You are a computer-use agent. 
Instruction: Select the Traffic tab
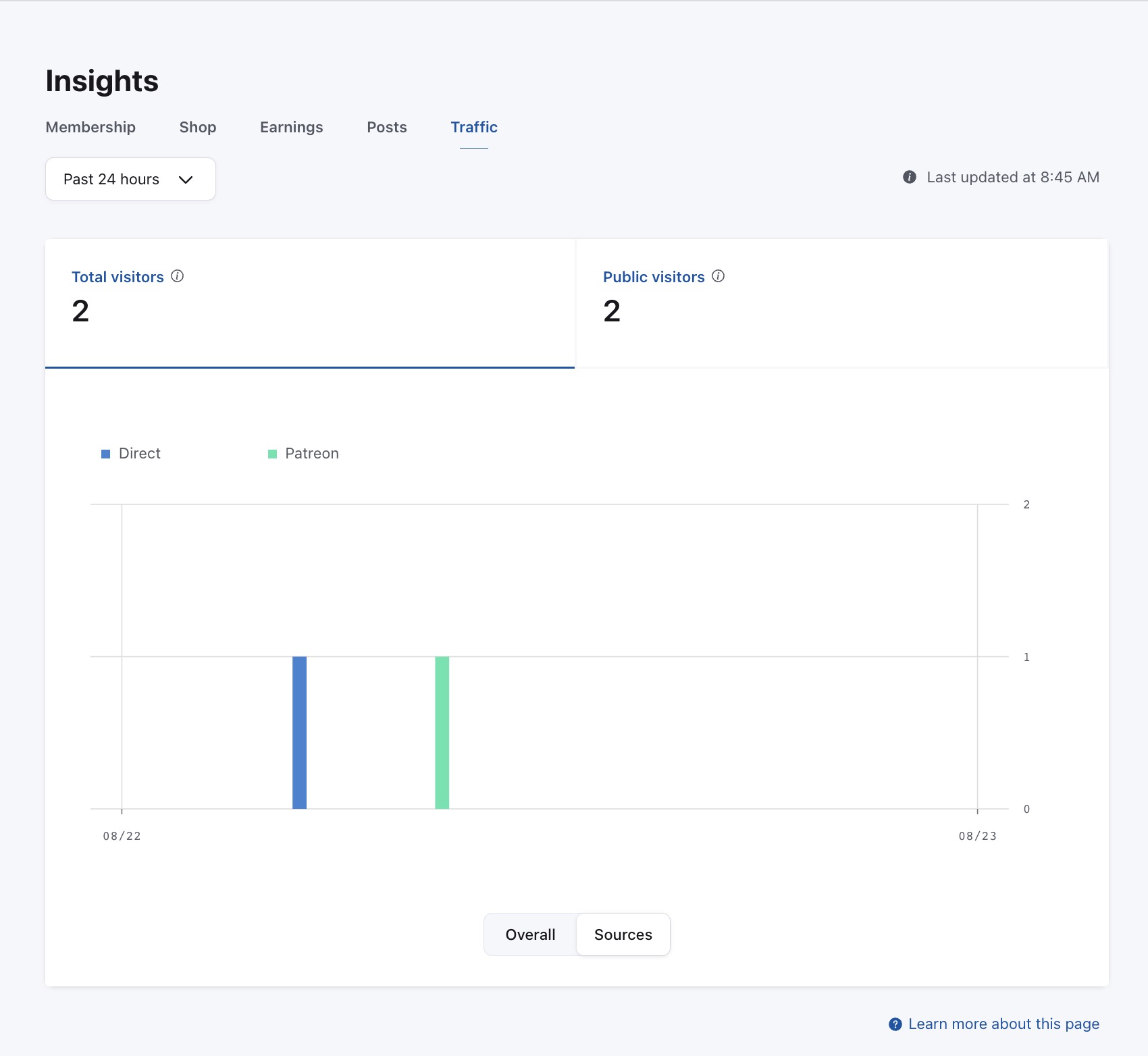click(x=474, y=127)
